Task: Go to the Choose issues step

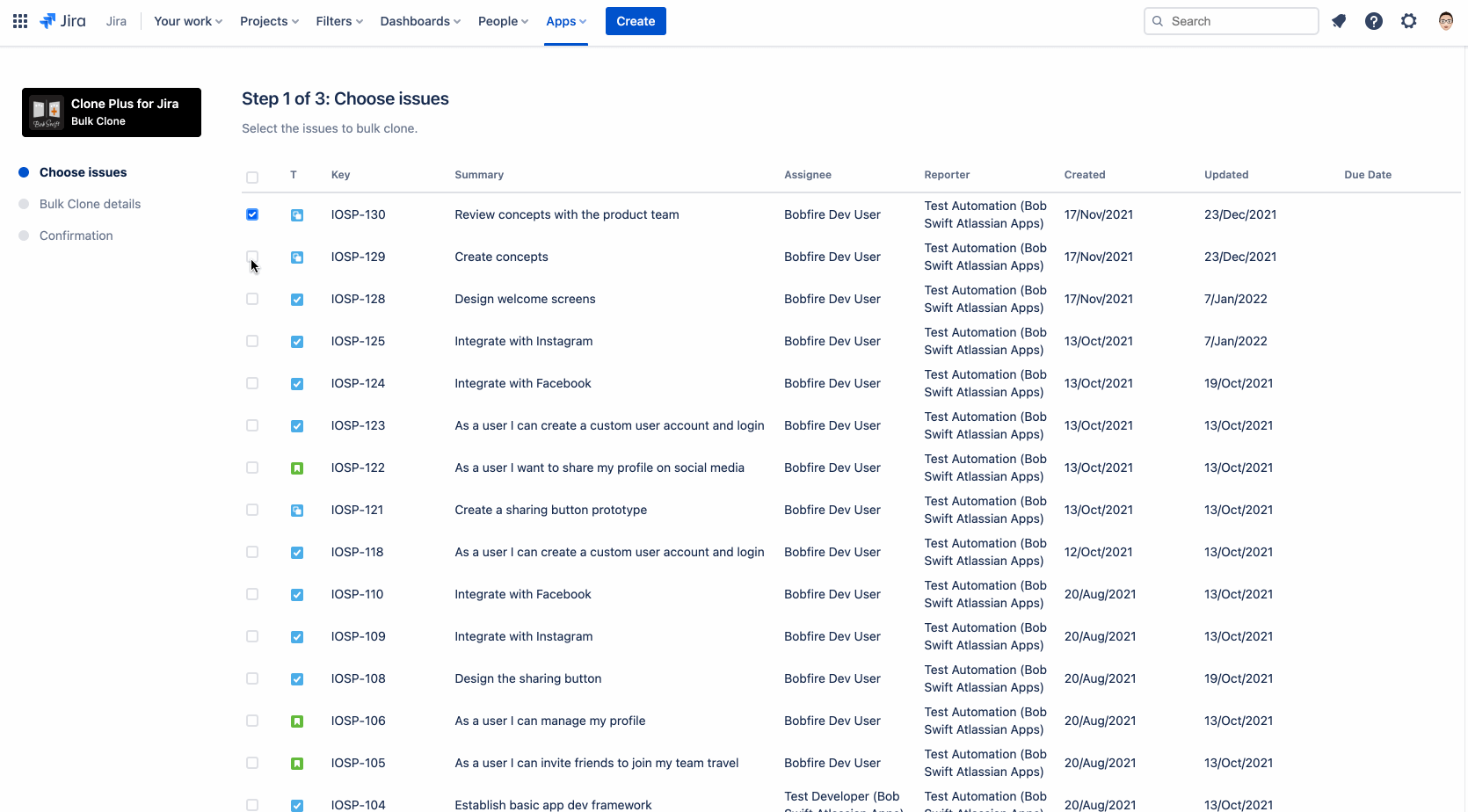Action: 83,172
